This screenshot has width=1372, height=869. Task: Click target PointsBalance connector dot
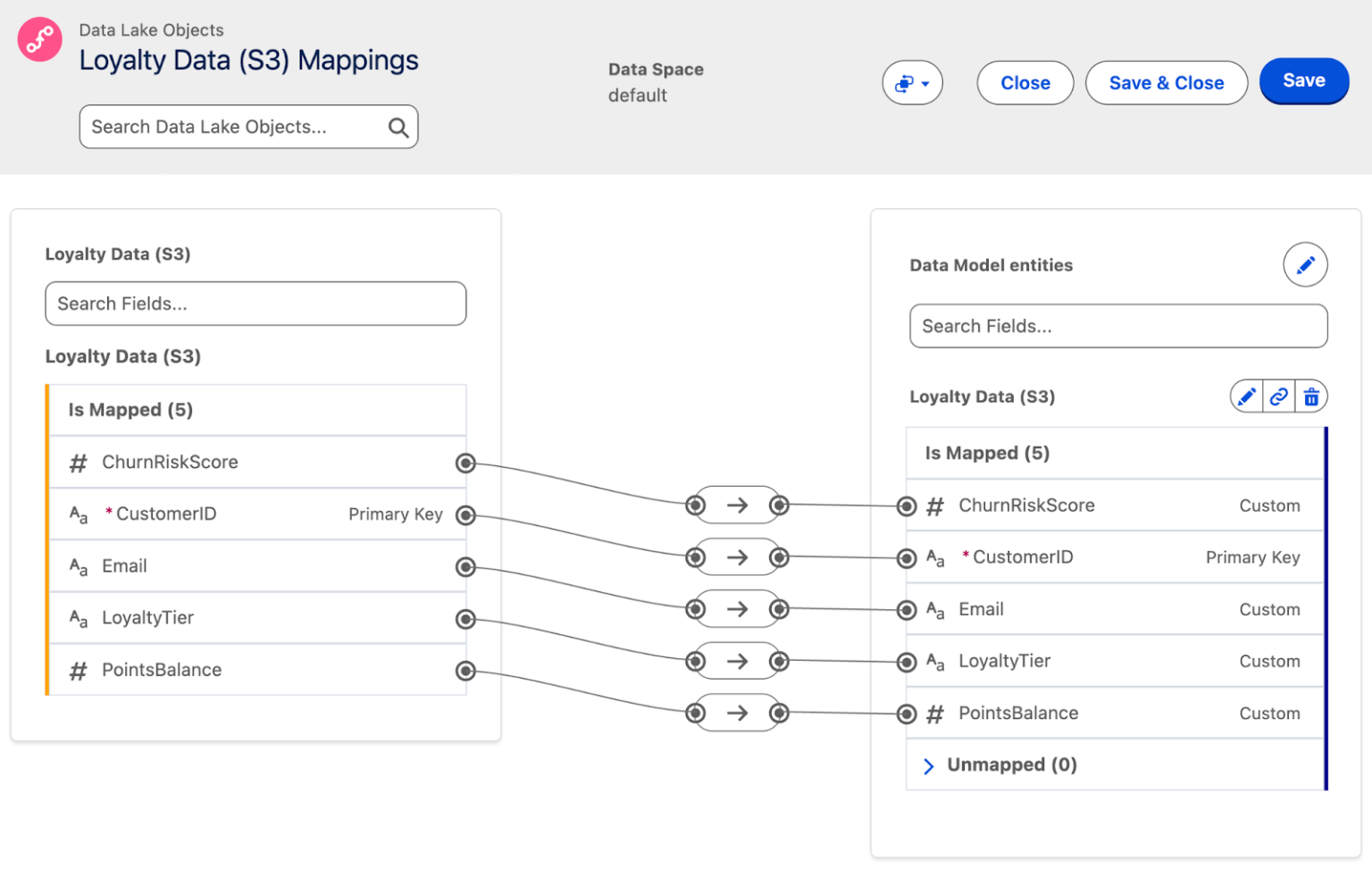click(x=907, y=714)
